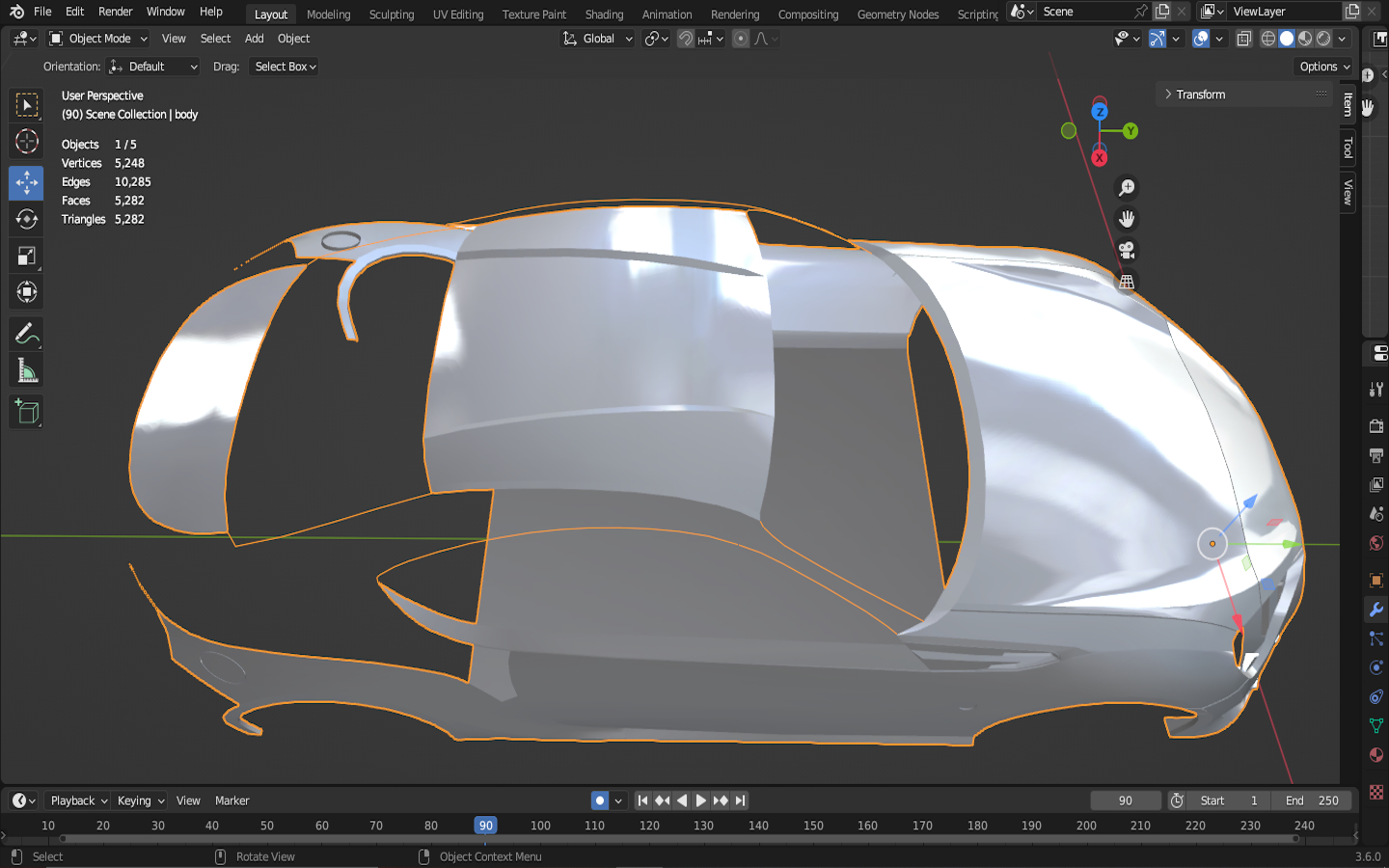Image resolution: width=1389 pixels, height=868 pixels.
Task: Open the Playback dropdown in the timeline
Action: [x=78, y=800]
